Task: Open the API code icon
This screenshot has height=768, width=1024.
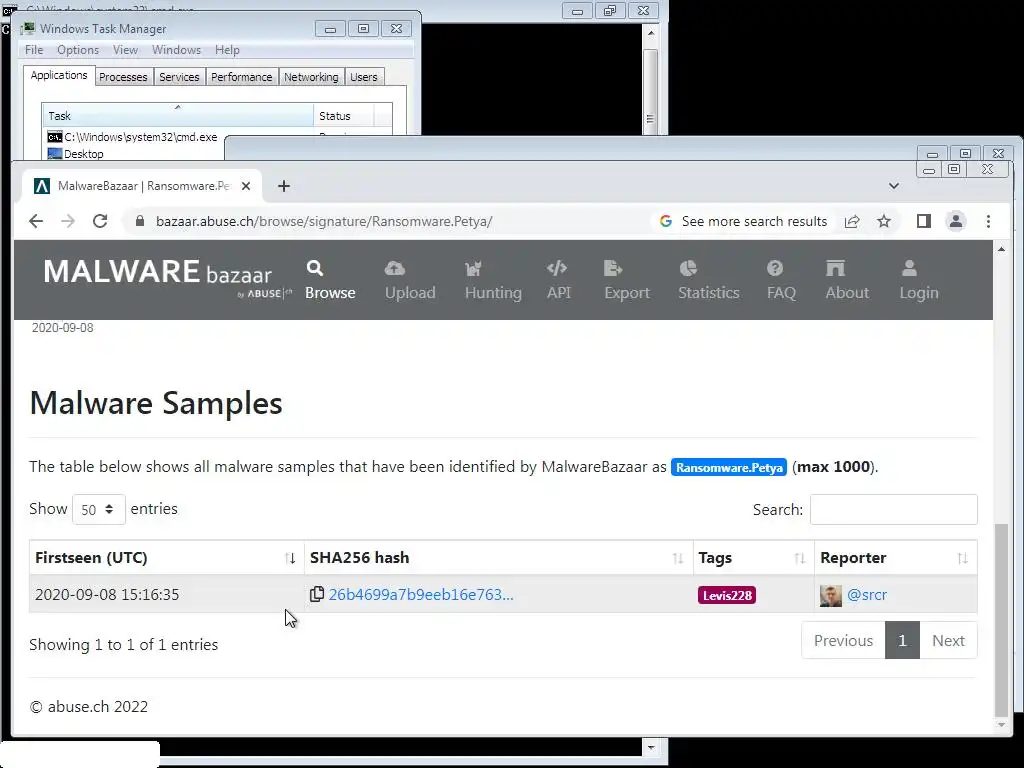Action: [557, 268]
